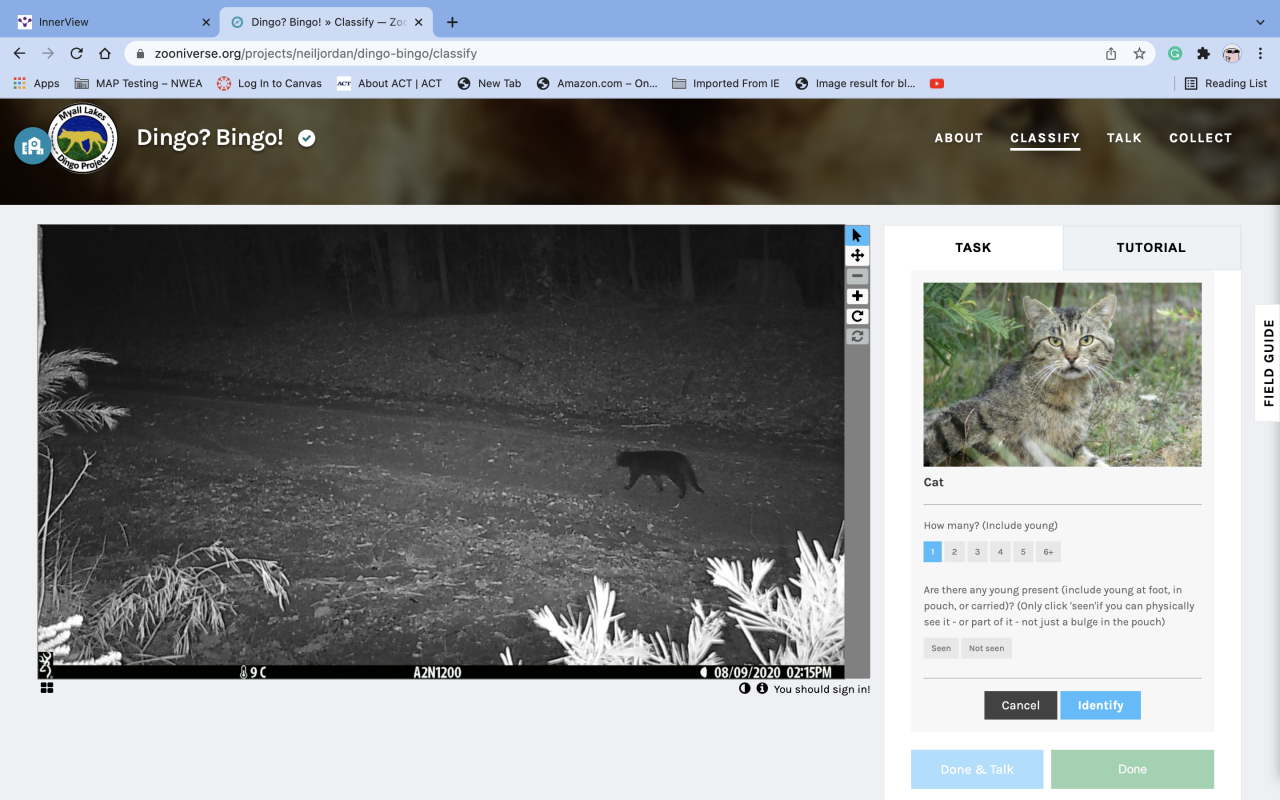Choose Not seen for young present
This screenshot has width=1280, height=800.
[x=986, y=648]
